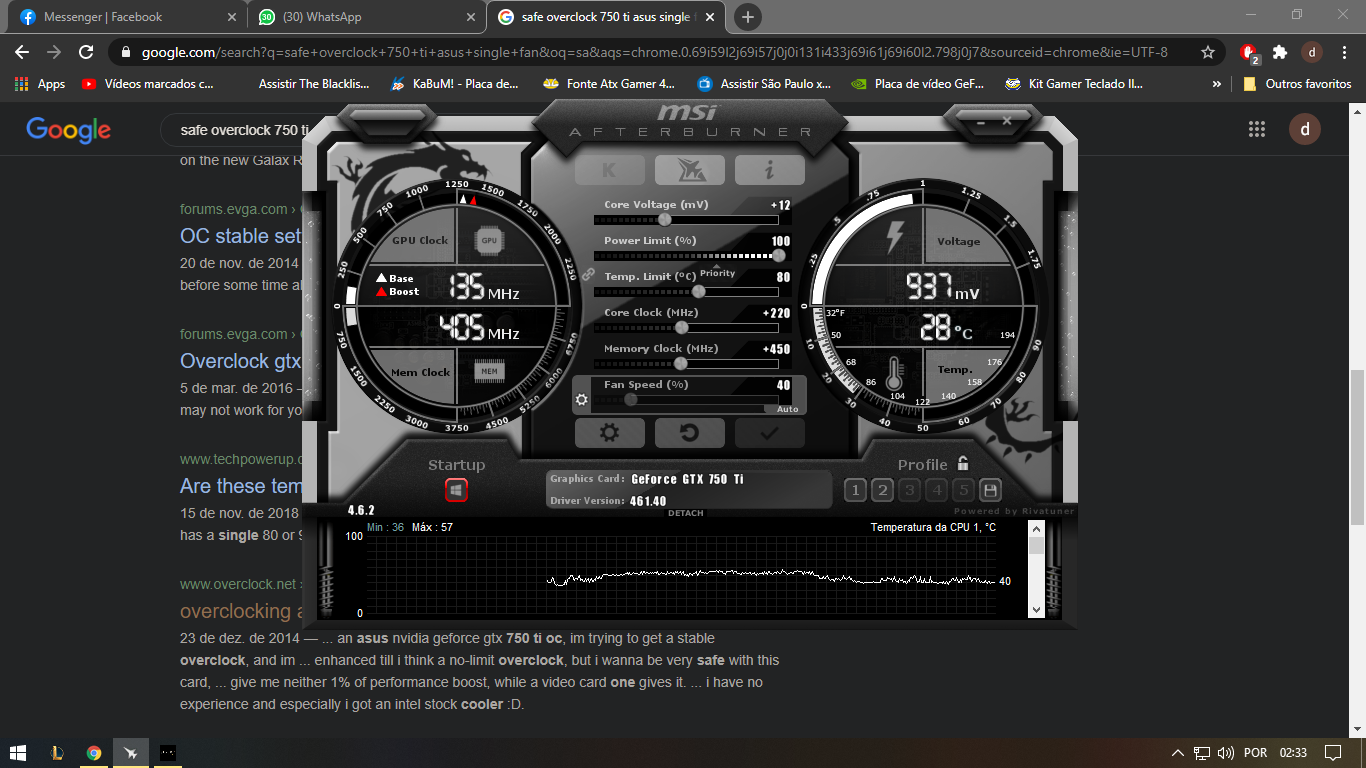Toggle Auto fan speed mode
Screen dimensions: 1366x768
(x=787, y=409)
